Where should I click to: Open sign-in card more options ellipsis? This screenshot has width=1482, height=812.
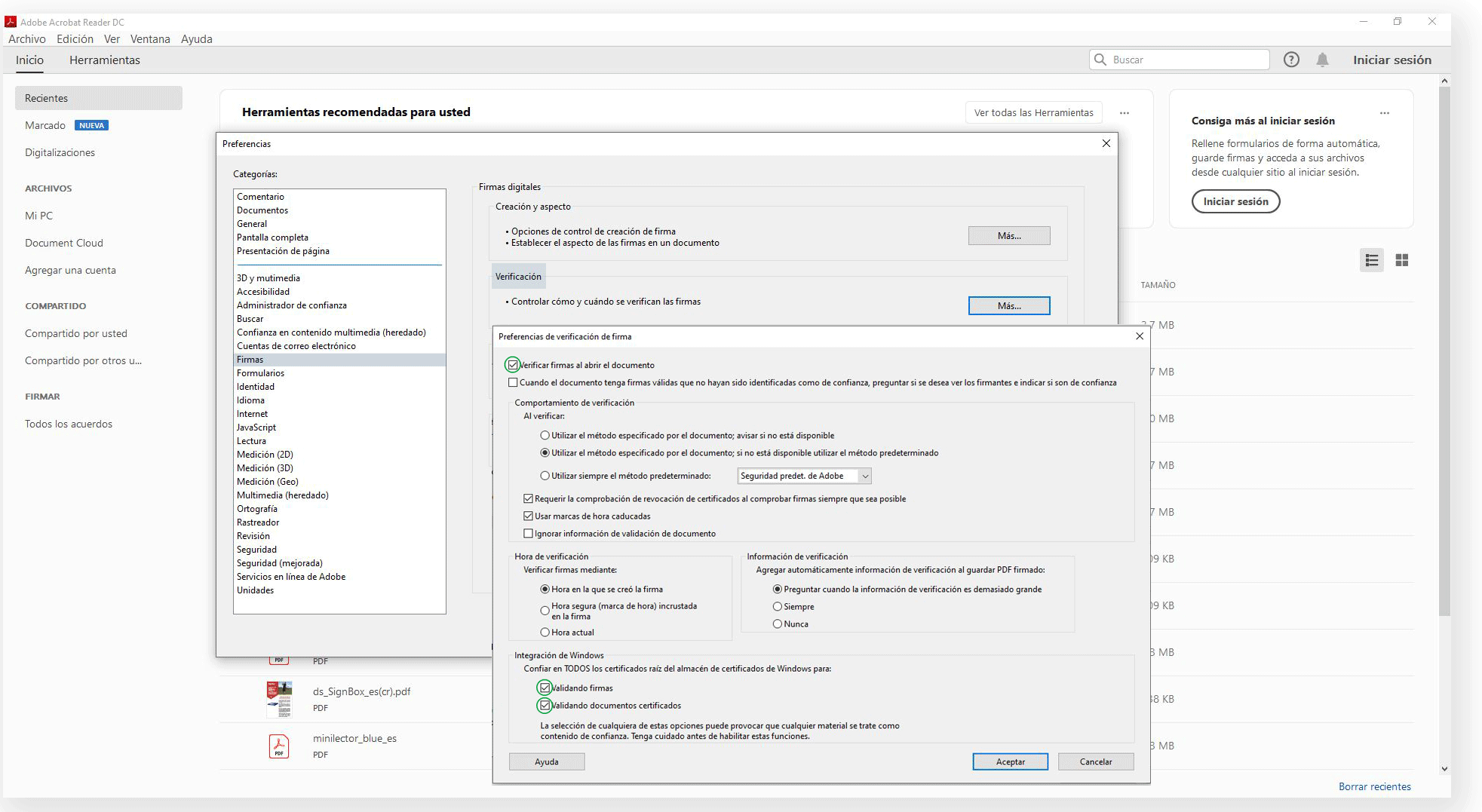coord(1385,113)
